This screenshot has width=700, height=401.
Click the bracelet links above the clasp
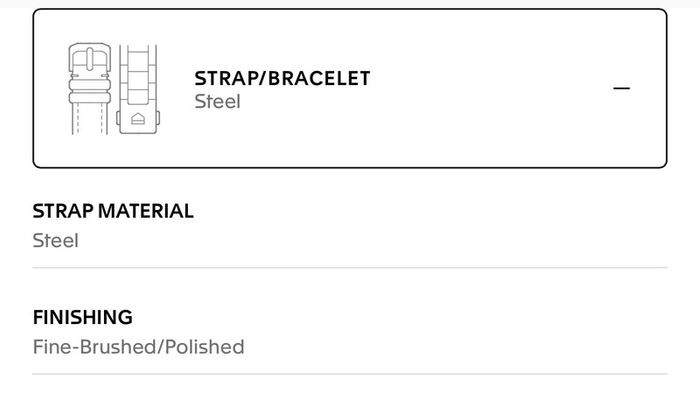point(138,75)
